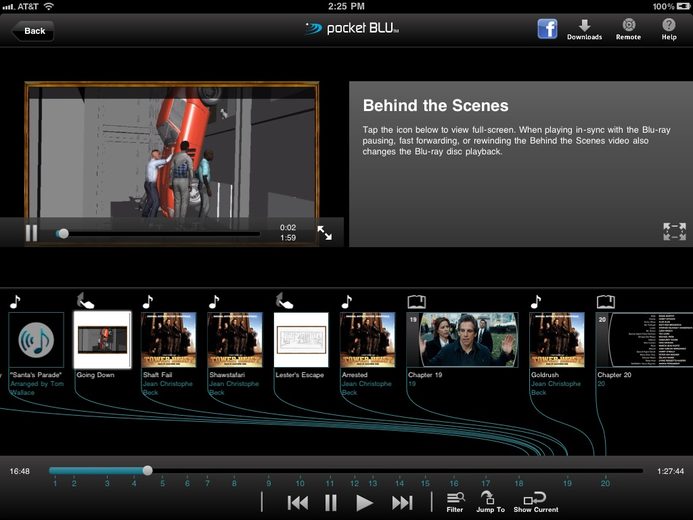693x520 pixels.
Task: Open the Goldrush soundtrack thumbnail
Action: pyautogui.click(x=557, y=340)
